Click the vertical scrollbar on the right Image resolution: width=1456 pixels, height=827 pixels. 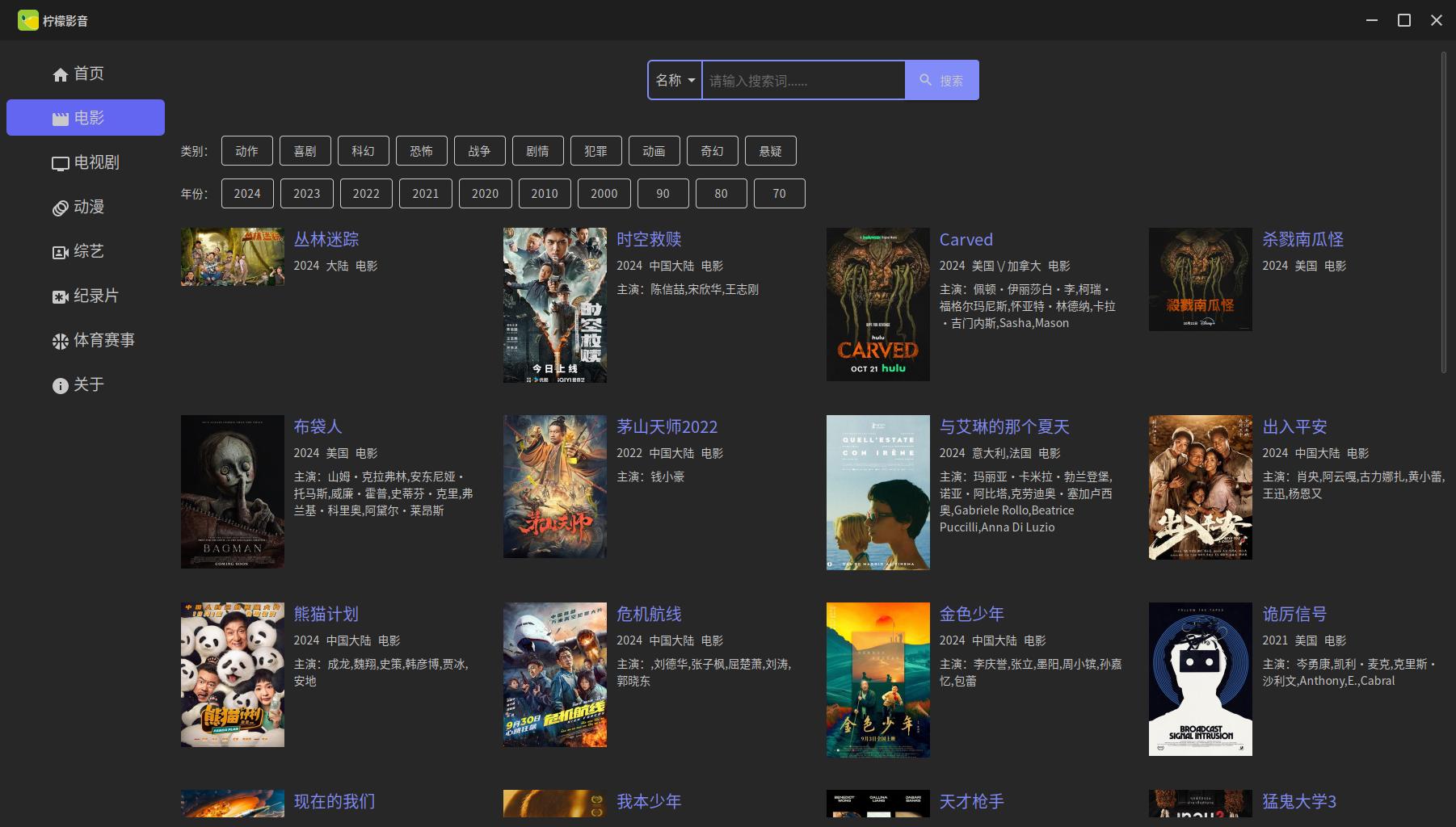coord(1444,213)
